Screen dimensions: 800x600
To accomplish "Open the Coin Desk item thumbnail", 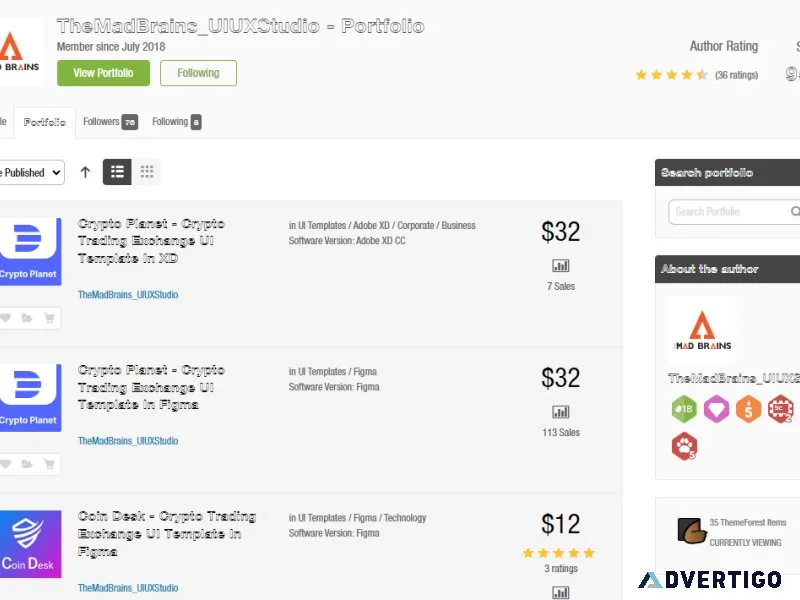I will tap(30, 544).
